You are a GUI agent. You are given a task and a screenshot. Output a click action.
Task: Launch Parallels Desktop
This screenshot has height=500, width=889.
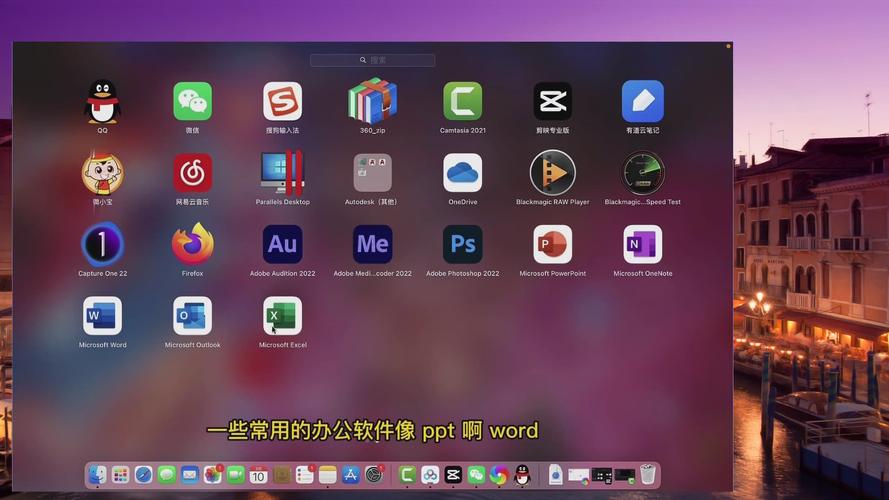pyautogui.click(x=282, y=173)
